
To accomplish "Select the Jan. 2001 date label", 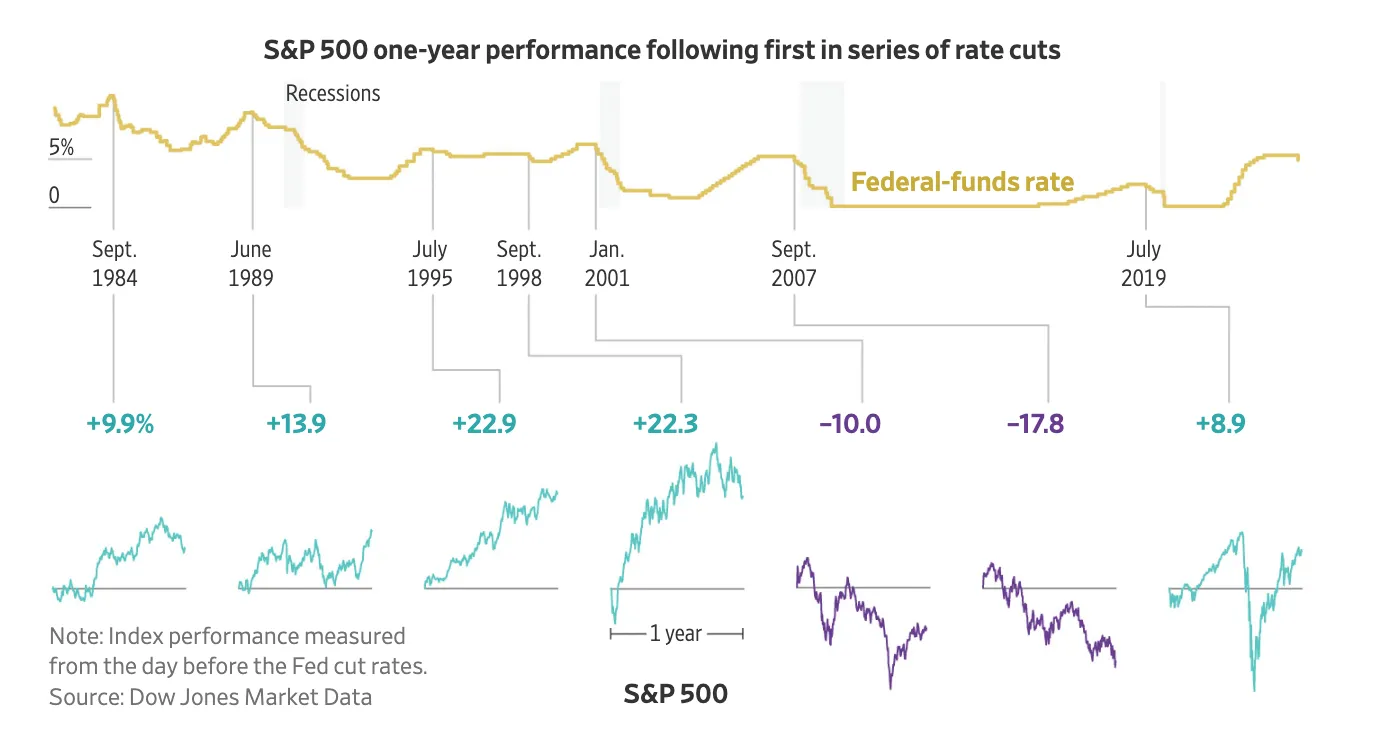I will click(x=607, y=263).
